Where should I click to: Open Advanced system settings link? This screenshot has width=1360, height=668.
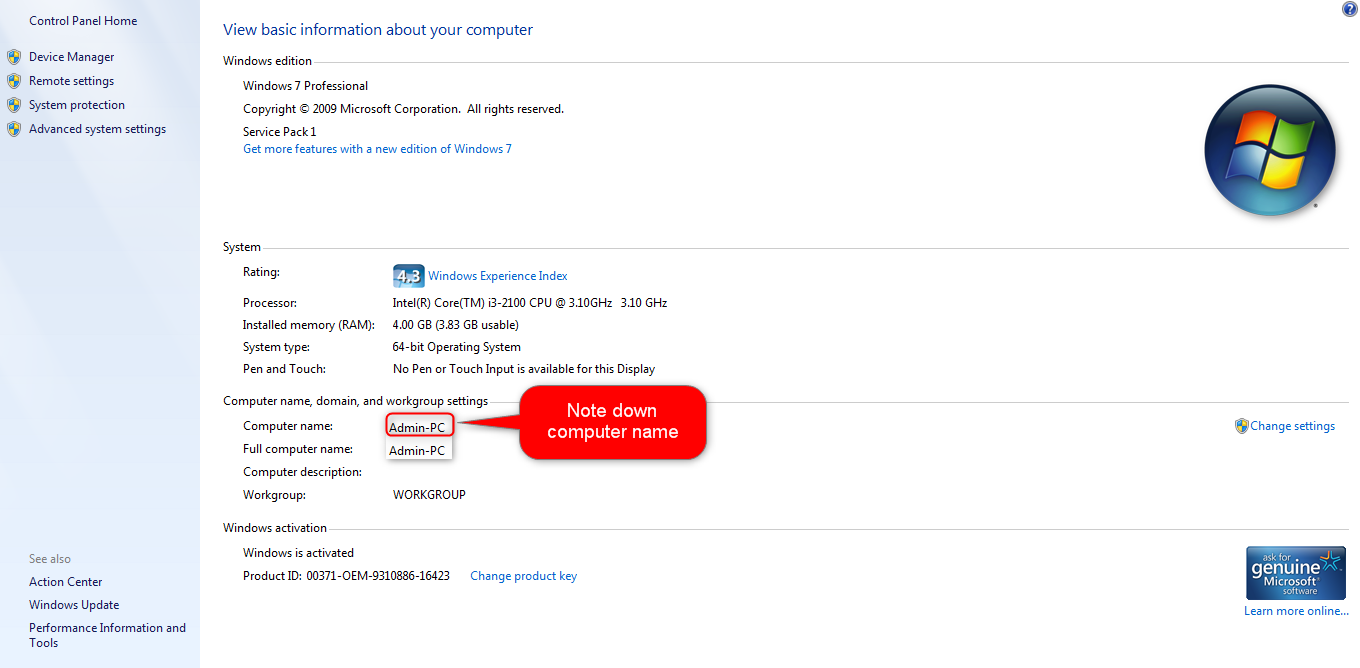[98, 129]
